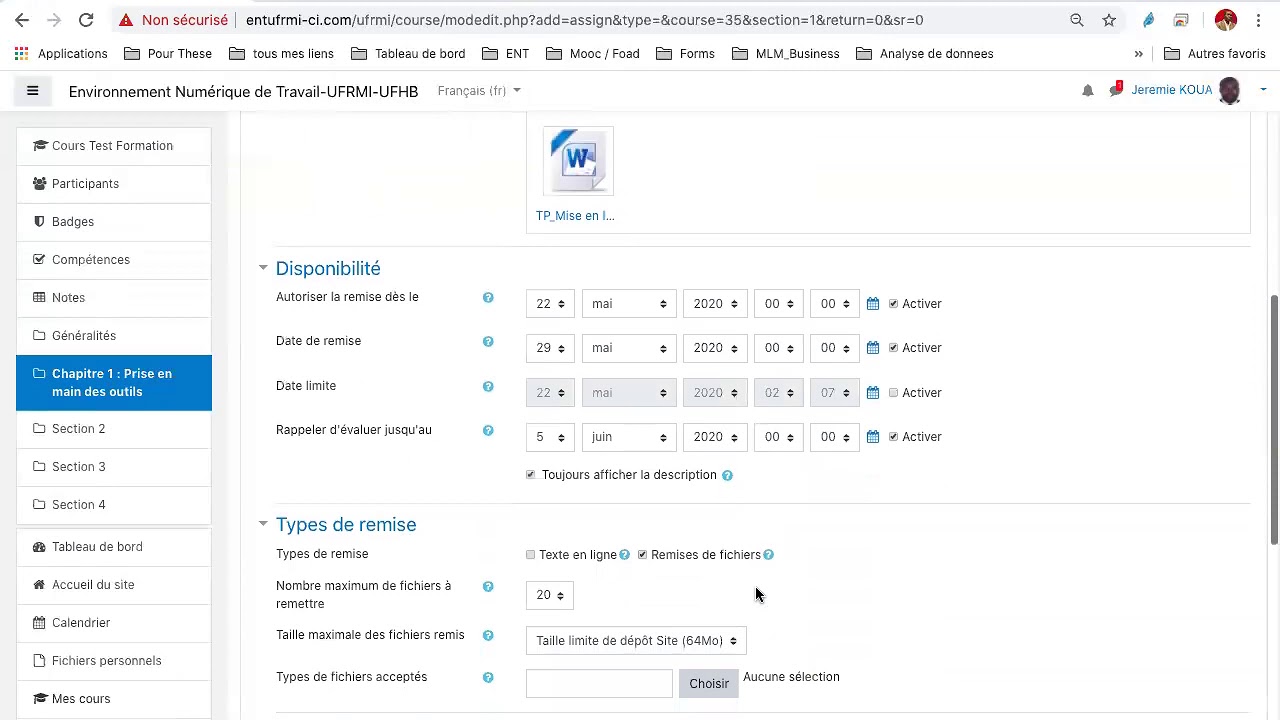Viewport: 1280px width, 720px height.
Task: Open help for Types de fichiers acceptés
Action: [488, 678]
